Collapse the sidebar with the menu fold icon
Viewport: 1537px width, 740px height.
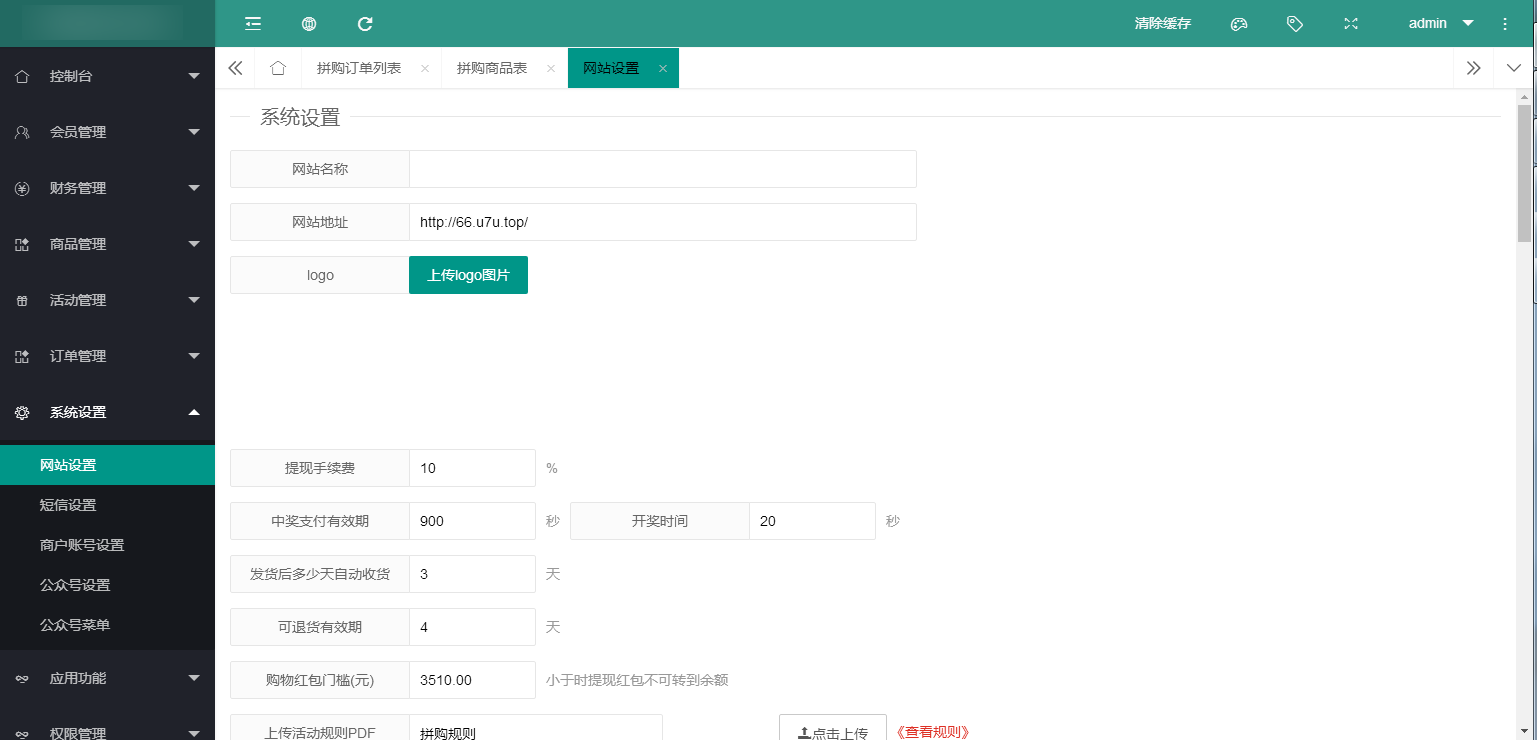tap(253, 23)
